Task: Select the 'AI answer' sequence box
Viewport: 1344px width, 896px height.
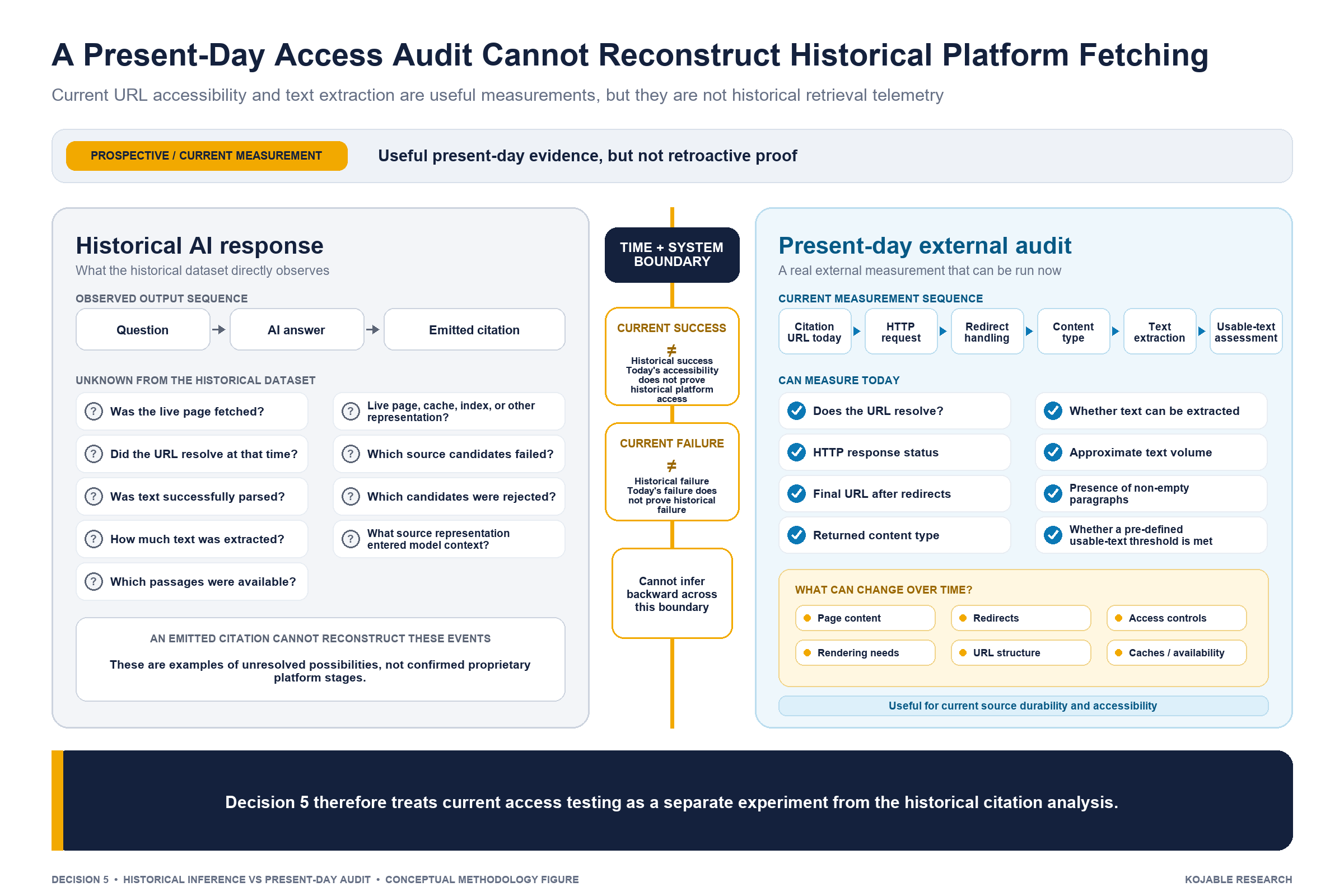Action: (x=297, y=330)
